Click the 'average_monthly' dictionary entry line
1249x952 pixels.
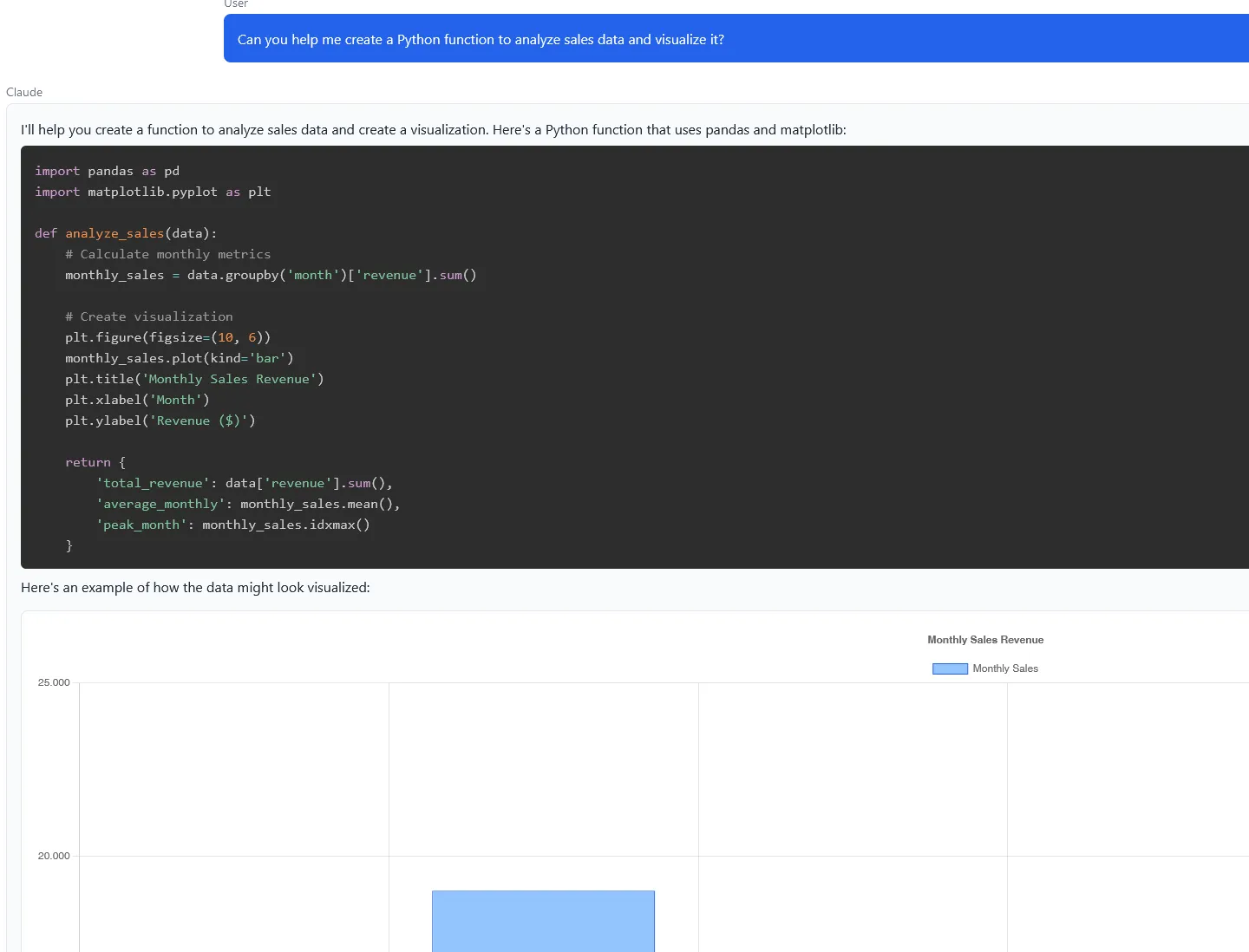coord(248,504)
